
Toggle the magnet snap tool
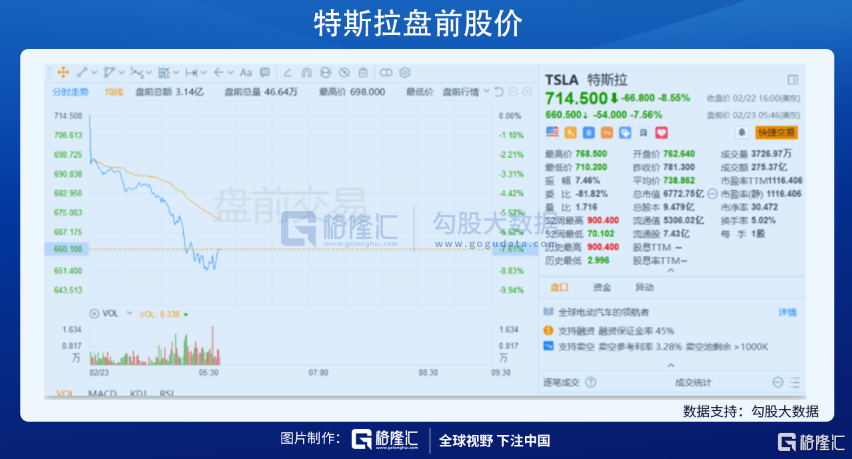point(306,72)
